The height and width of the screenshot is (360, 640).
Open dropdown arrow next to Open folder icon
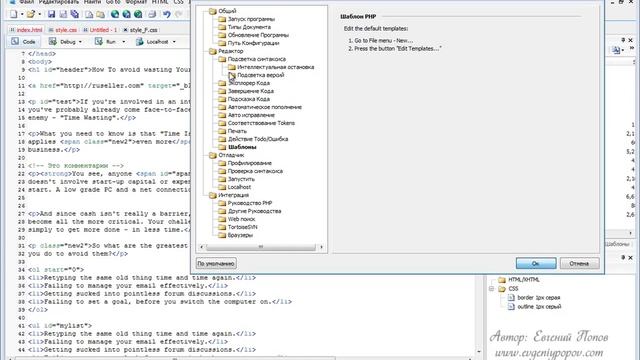pos(40,15)
